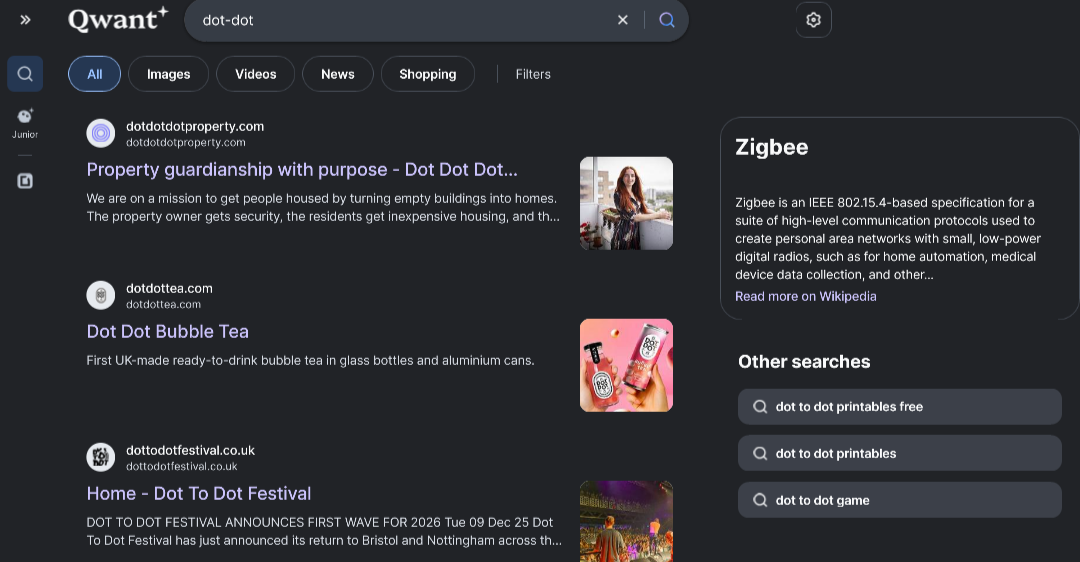
Task: Open the settings gear icon
Action: tap(813, 20)
